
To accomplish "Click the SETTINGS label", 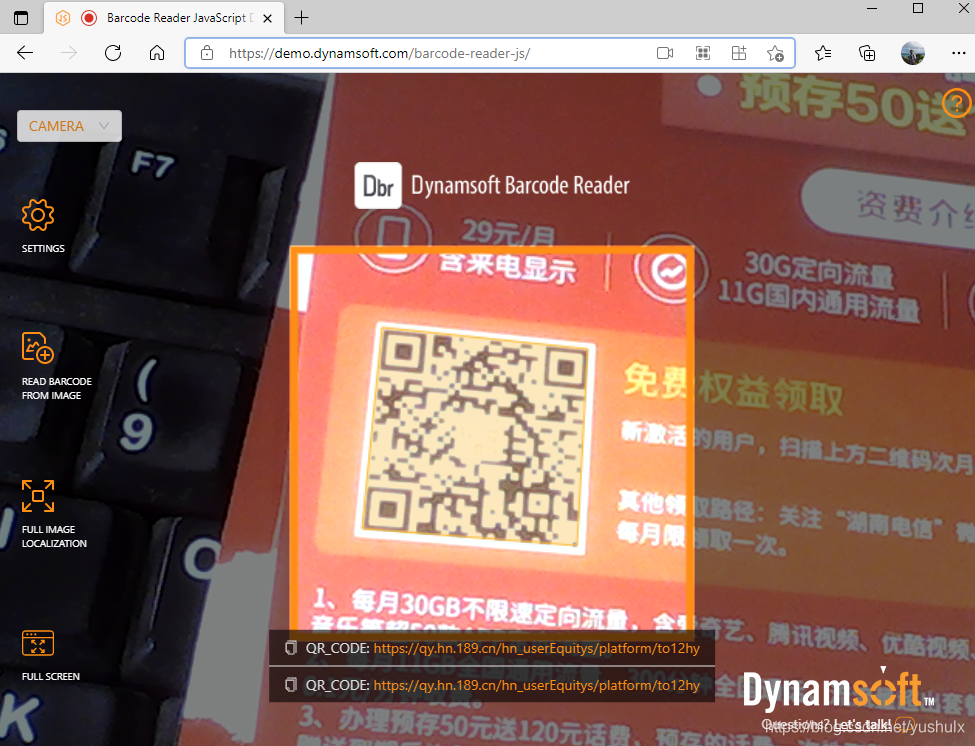I will coord(43,249).
